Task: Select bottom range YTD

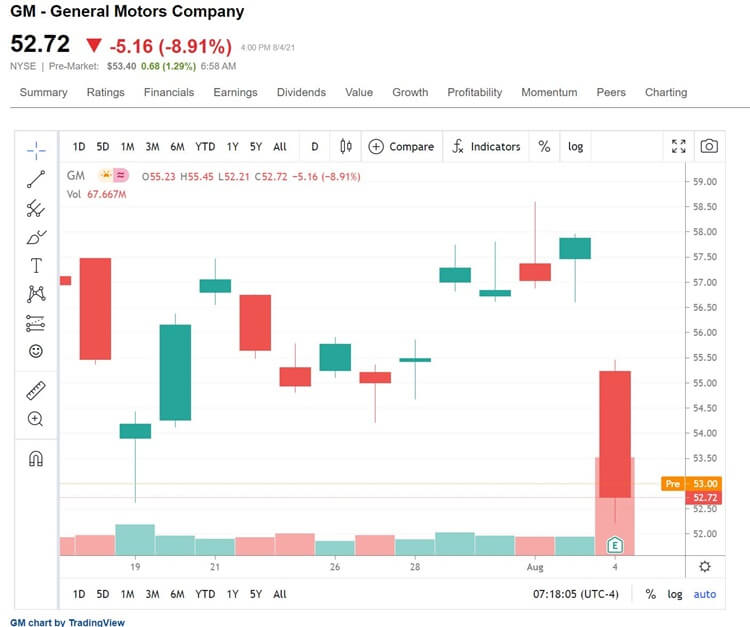Action: coord(205,594)
